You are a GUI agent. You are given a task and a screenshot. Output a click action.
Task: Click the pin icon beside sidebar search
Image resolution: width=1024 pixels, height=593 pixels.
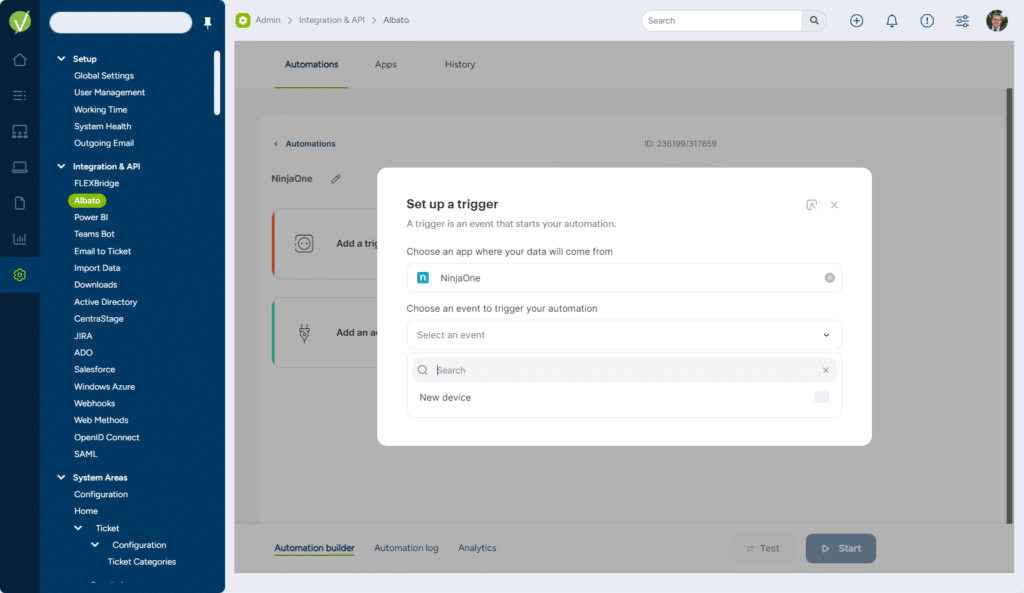click(208, 23)
